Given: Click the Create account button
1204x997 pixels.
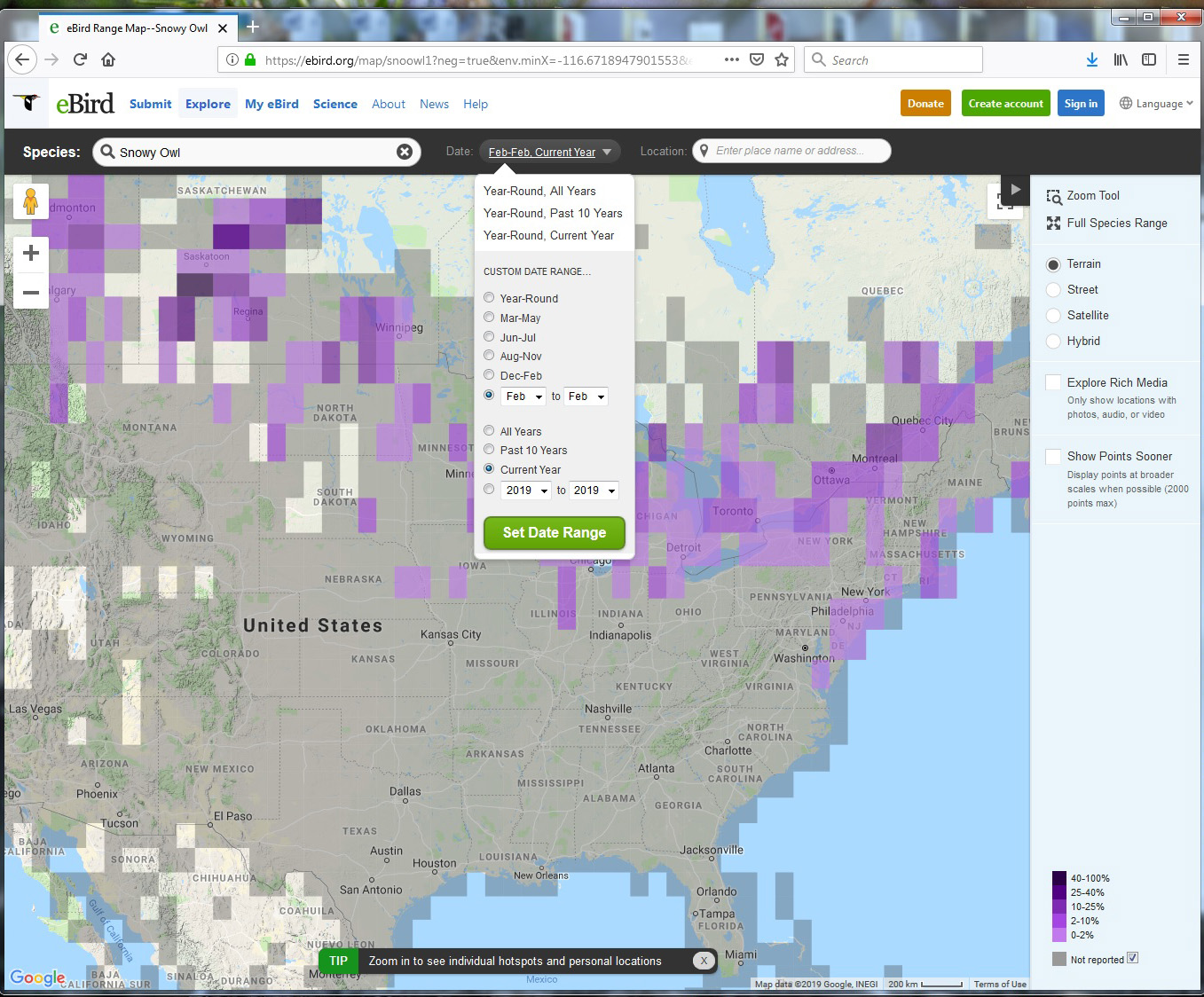Looking at the screenshot, I should point(1006,103).
